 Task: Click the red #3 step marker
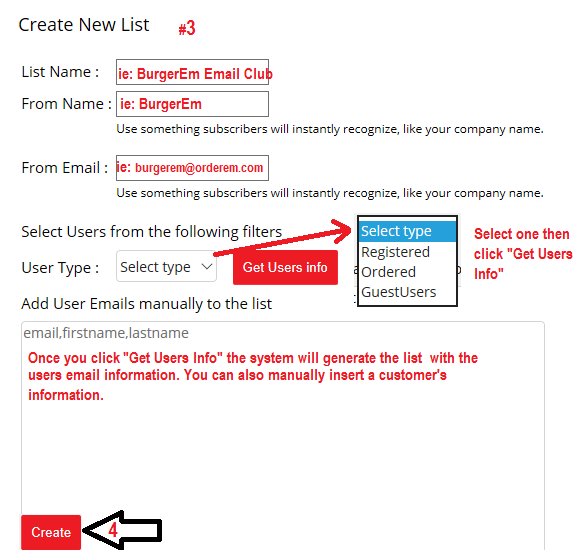[x=187, y=28]
